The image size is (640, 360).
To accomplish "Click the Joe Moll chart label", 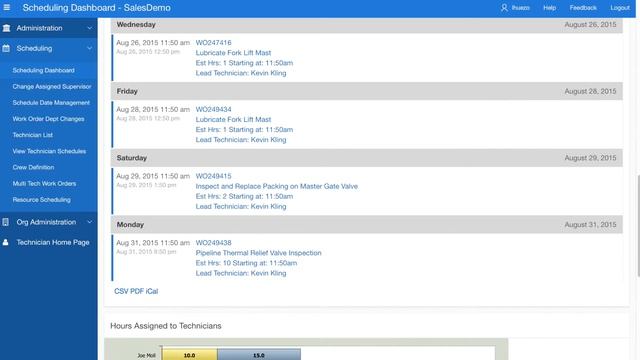I will click(x=146, y=356).
